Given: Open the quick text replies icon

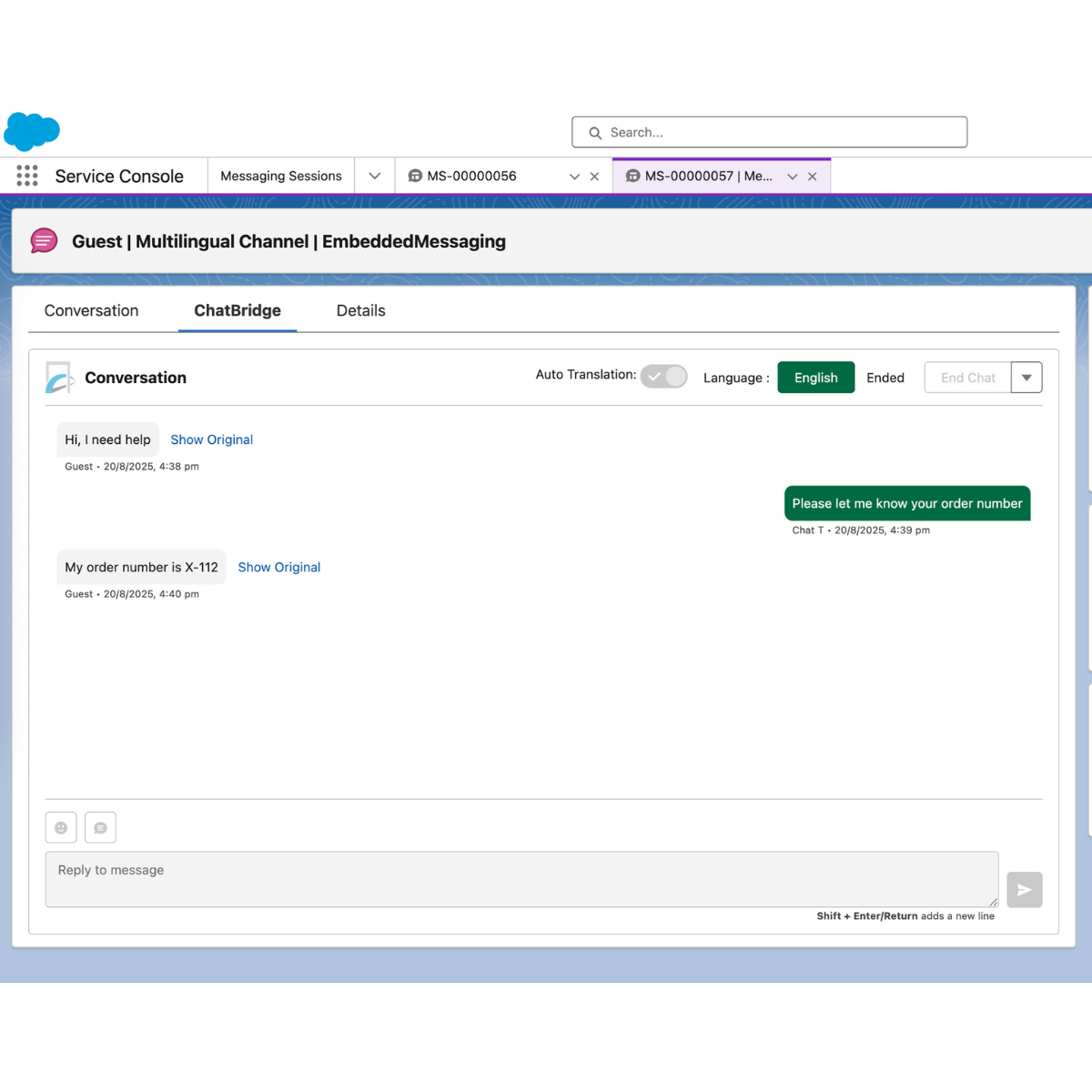Looking at the screenshot, I should pyautogui.click(x=100, y=828).
